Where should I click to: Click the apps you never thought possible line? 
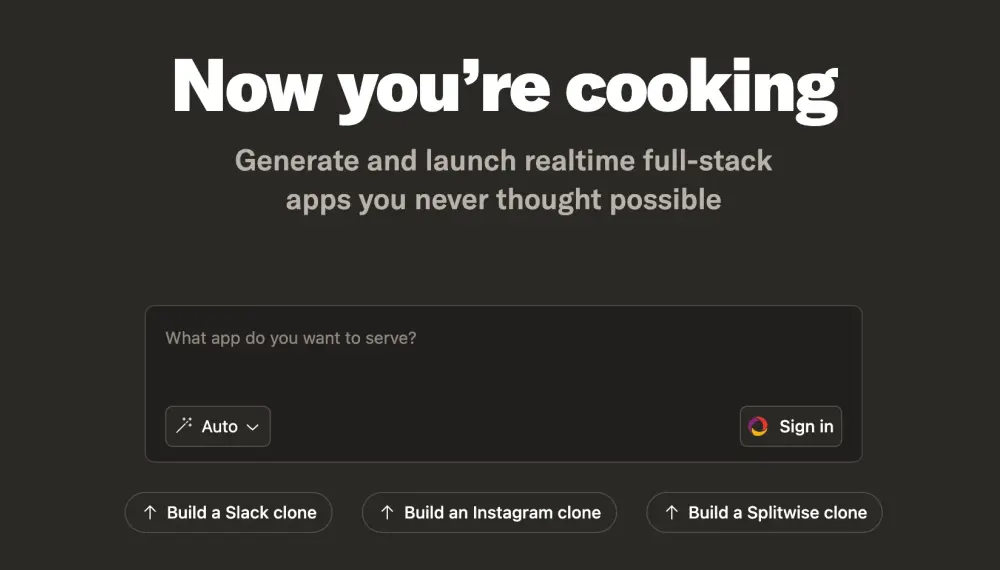pyautogui.click(x=503, y=200)
